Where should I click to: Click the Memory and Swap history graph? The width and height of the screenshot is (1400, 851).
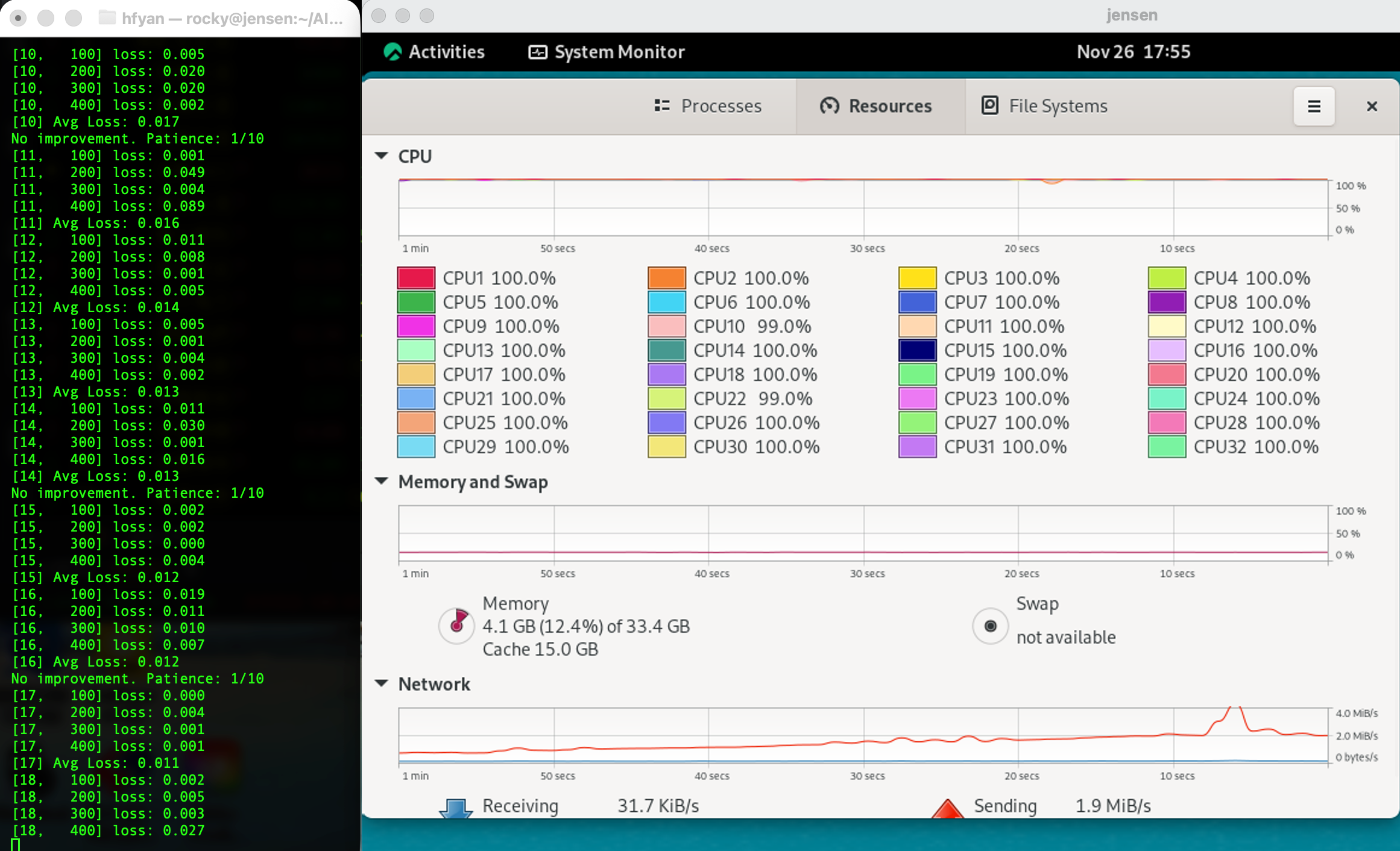(x=863, y=533)
